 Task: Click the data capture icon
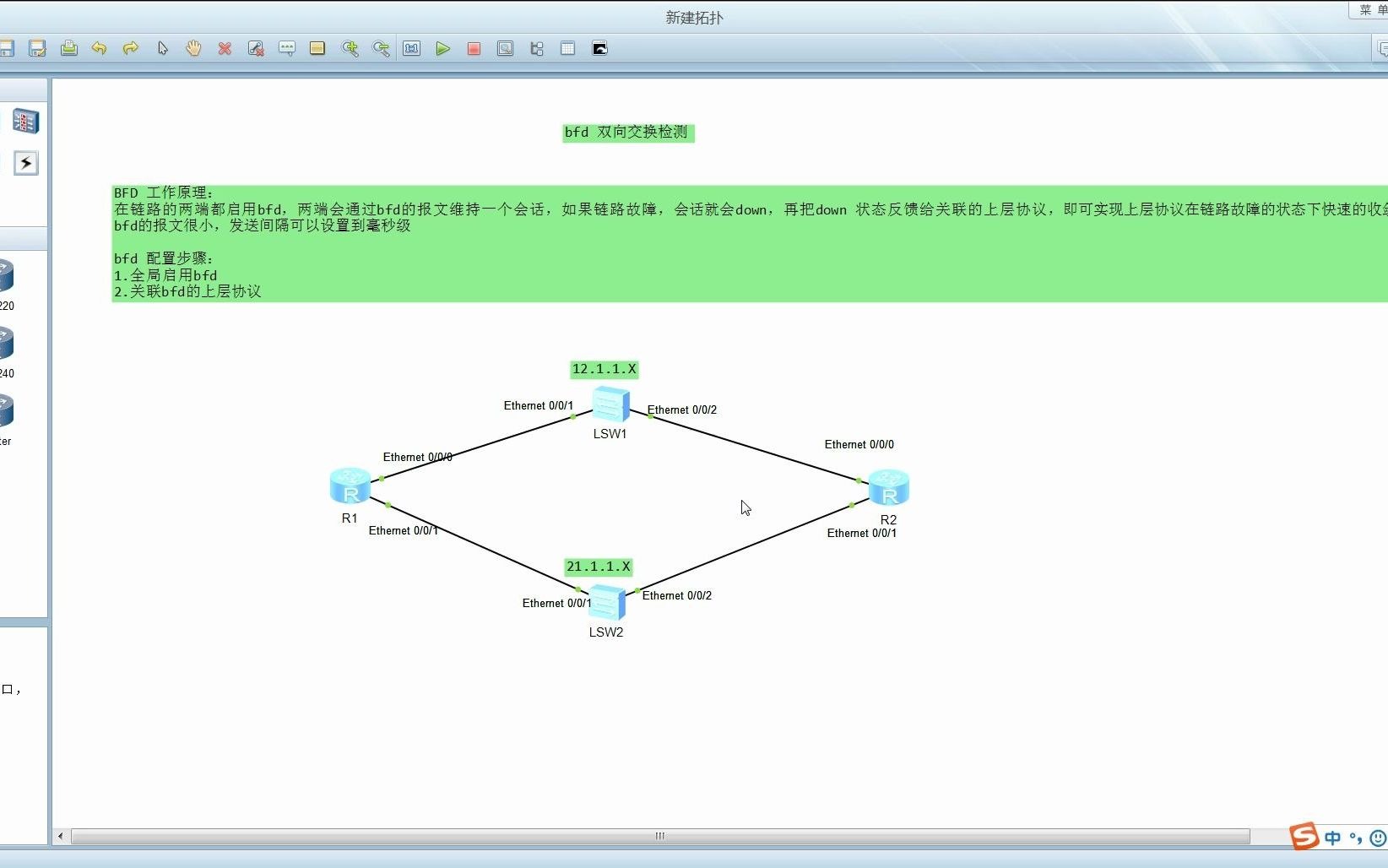[505, 48]
